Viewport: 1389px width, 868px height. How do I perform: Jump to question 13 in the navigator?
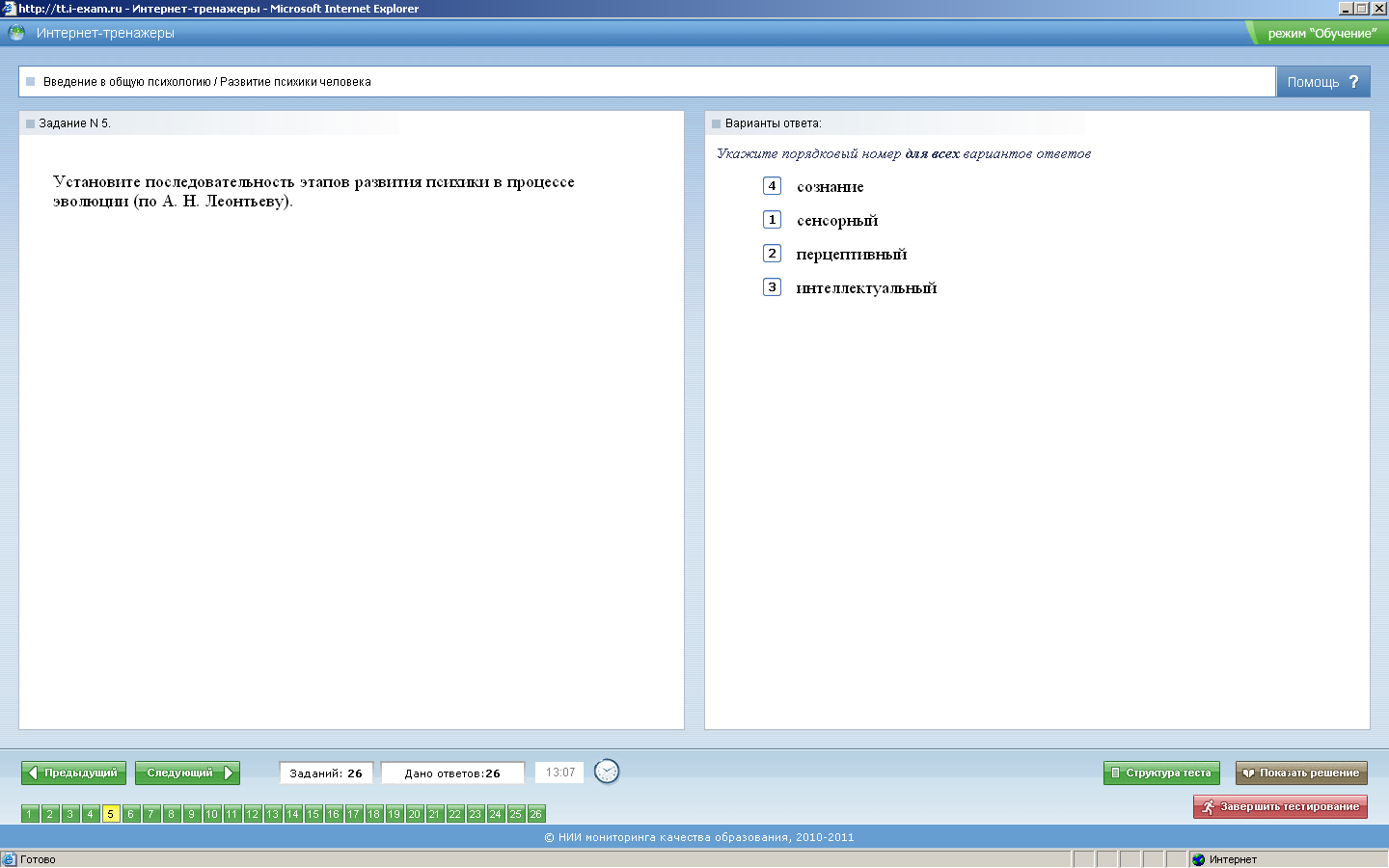[273, 814]
